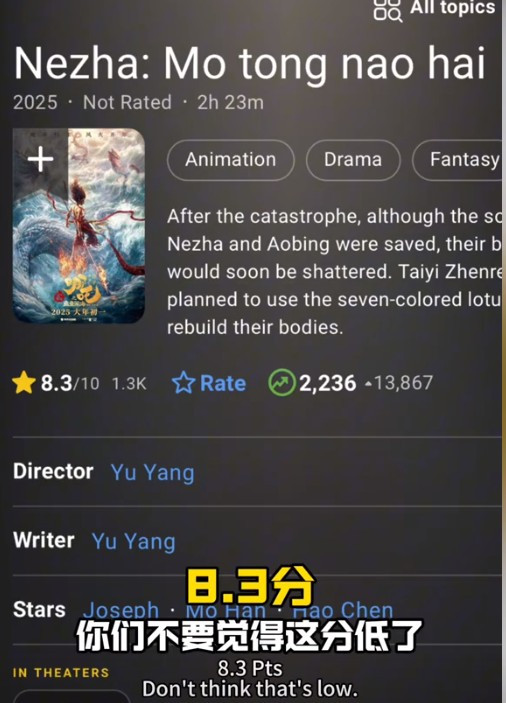
Task: Select the Drama genre chip
Action: point(353,160)
